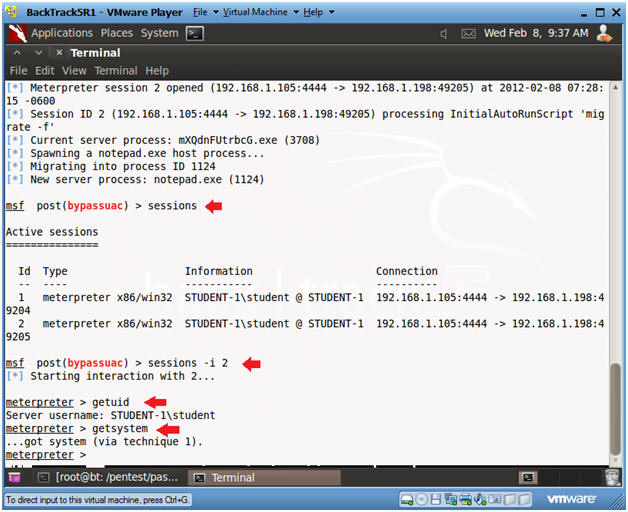Open Terminal's Help menu
Image resolution: width=628 pixels, height=512 pixels.
pos(157,71)
